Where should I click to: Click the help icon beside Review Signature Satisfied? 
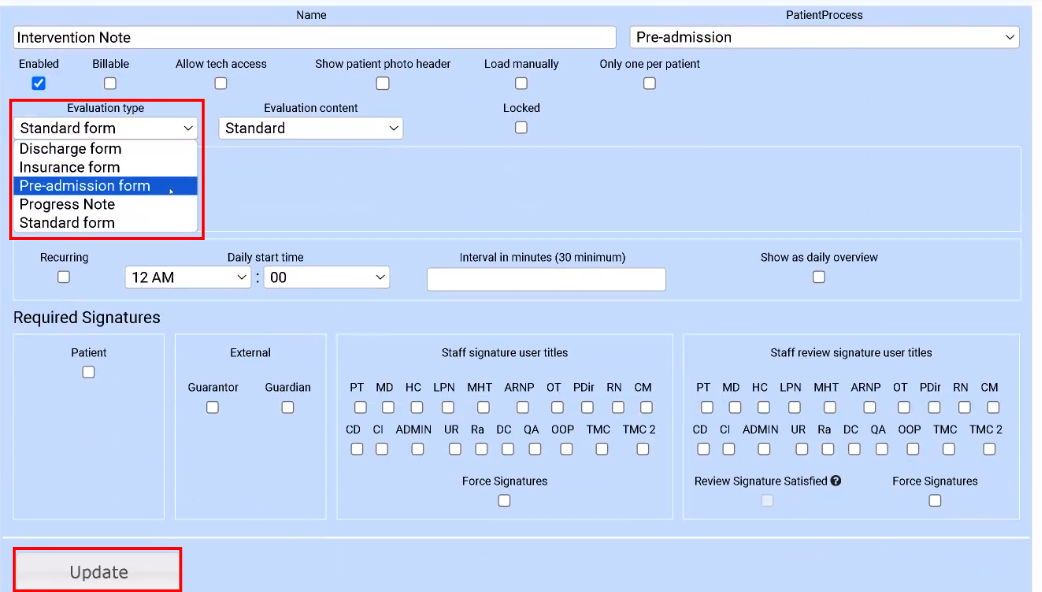pyautogui.click(x=833, y=481)
